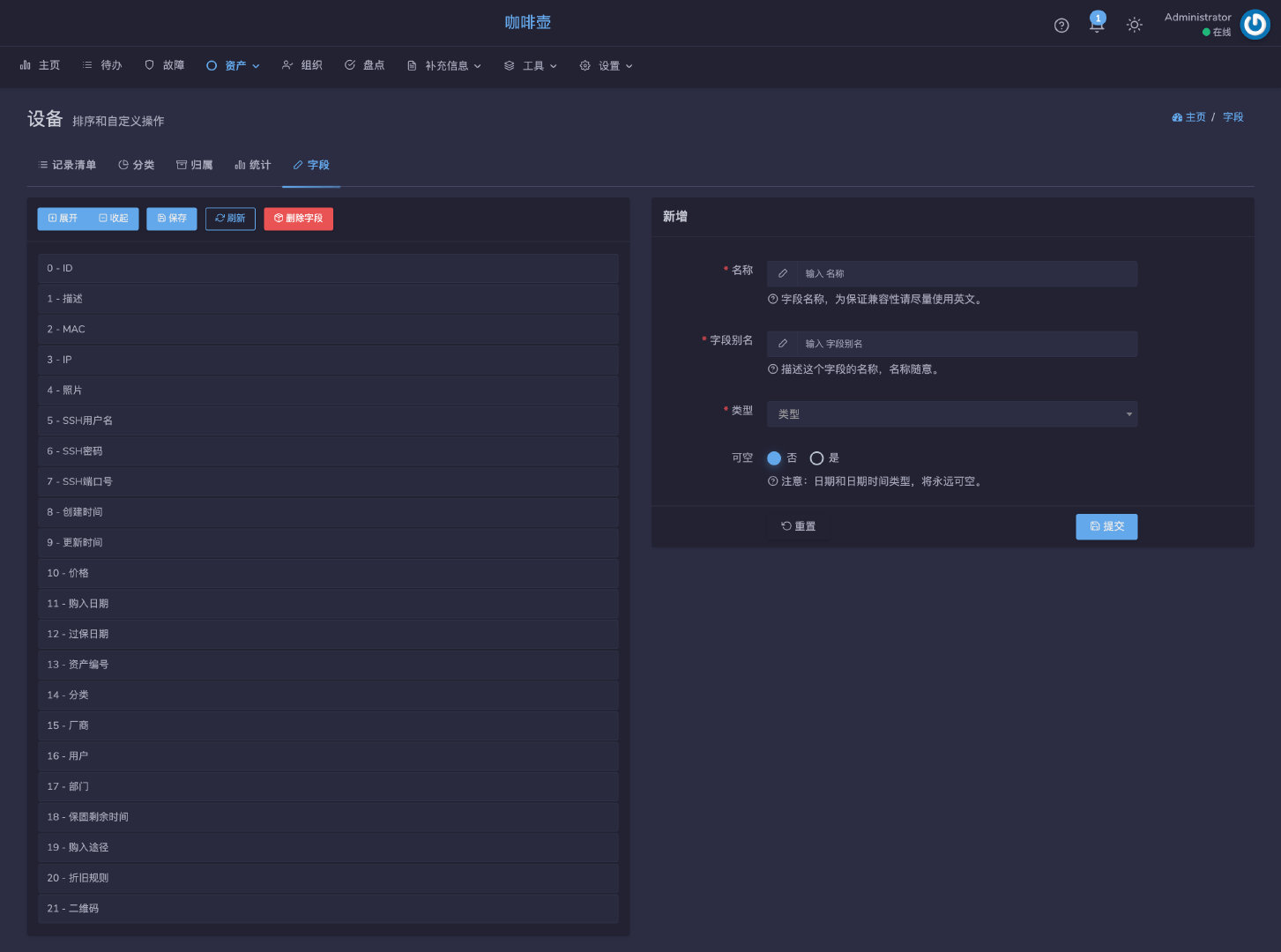Click the 字段 breadcrumb link

click(1233, 117)
